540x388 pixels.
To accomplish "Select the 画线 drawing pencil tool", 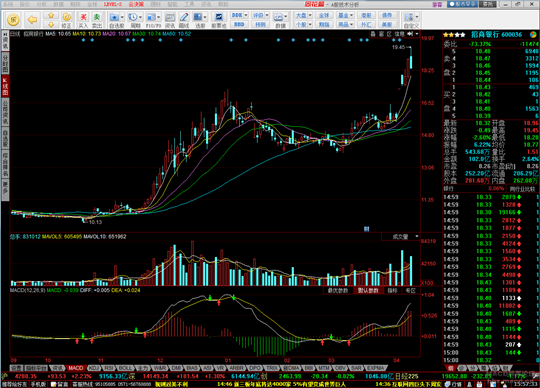I will tap(184, 20).
